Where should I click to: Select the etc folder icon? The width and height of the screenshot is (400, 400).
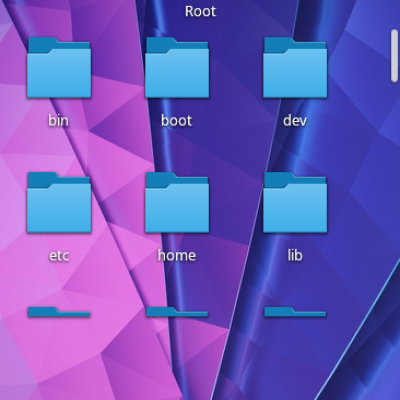tap(59, 203)
